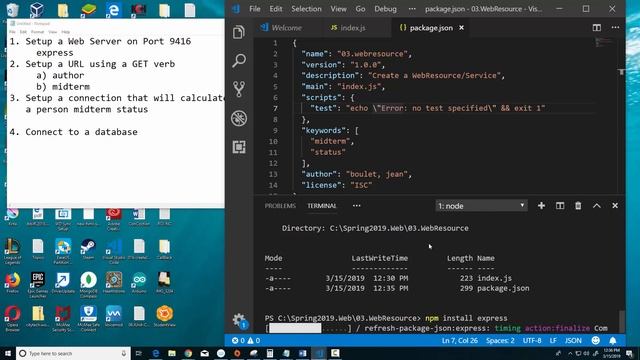Open the Go menu
Screen dimensions: 640x360
(x=360, y=9)
